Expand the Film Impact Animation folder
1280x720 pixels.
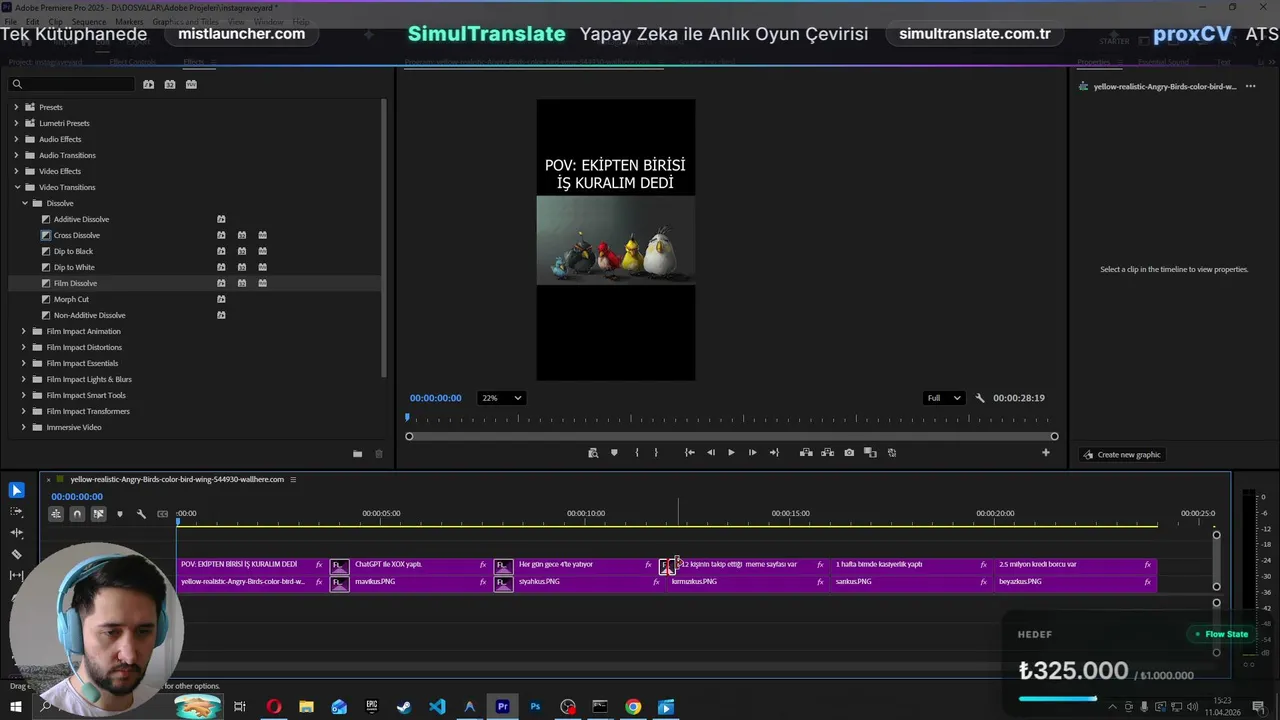(x=24, y=331)
